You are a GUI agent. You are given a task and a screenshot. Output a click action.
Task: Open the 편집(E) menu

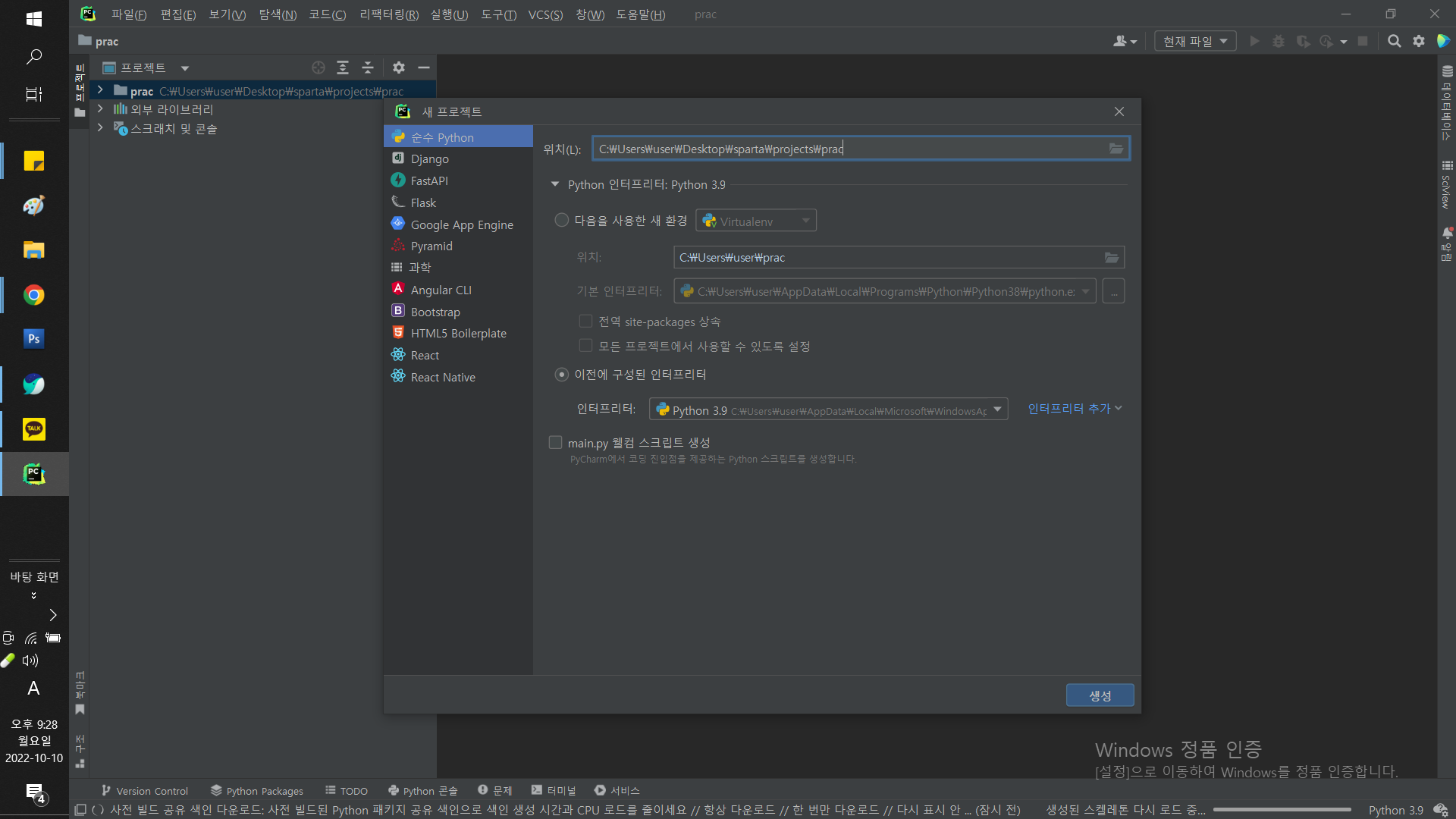click(178, 14)
